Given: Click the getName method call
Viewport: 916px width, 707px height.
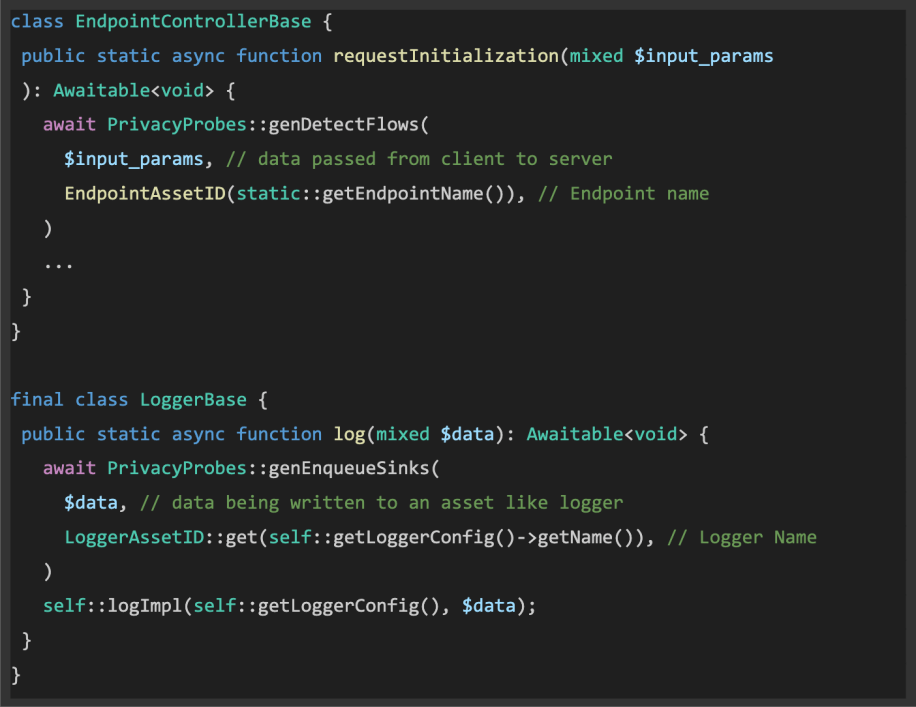Looking at the screenshot, I should [x=575, y=537].
